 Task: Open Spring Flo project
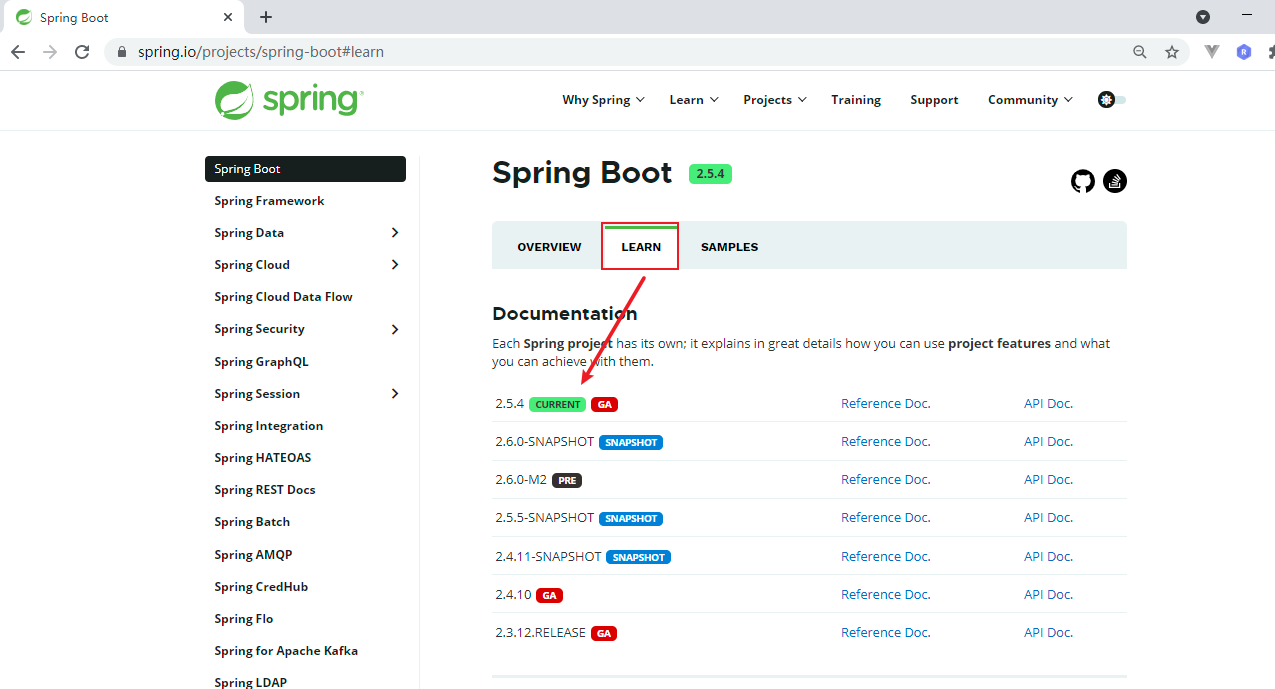point(243,619)
